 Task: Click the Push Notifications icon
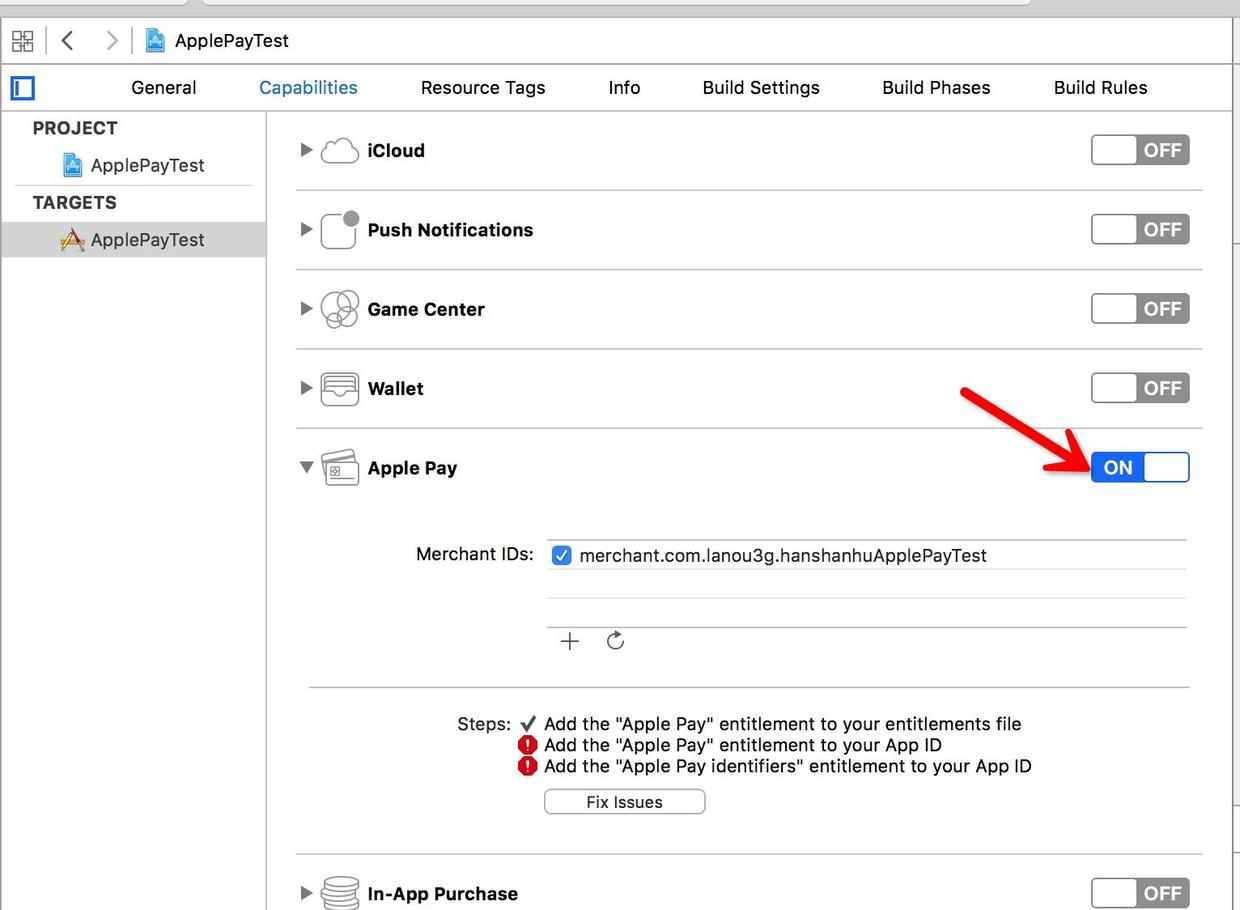[340, 230]
